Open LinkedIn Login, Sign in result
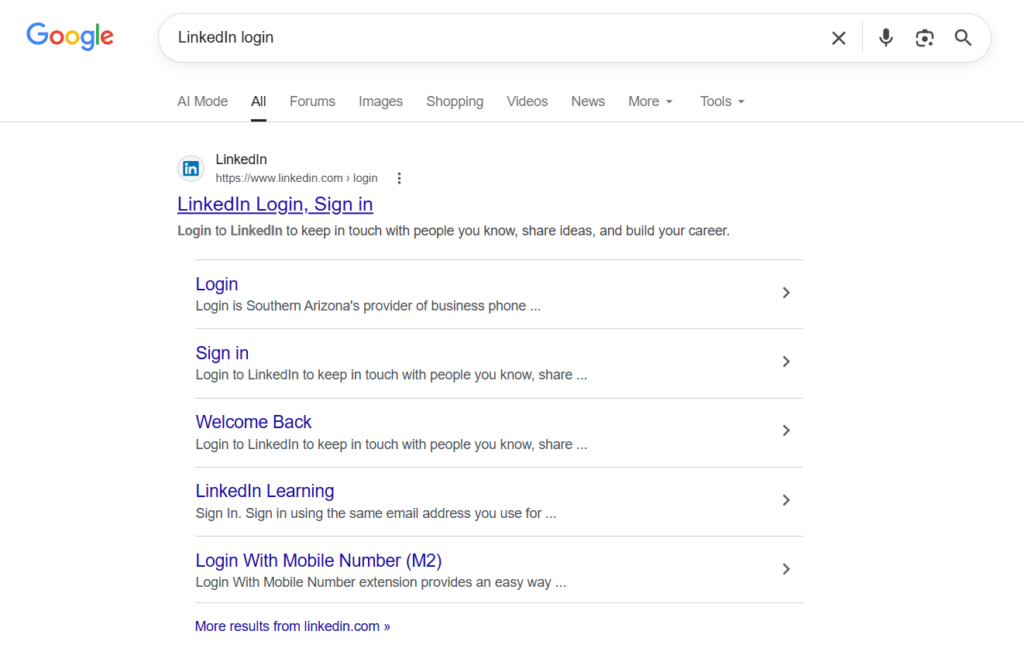Viewport: 1024px width, 655px height. pyautogui.click(x=275, y=204)
